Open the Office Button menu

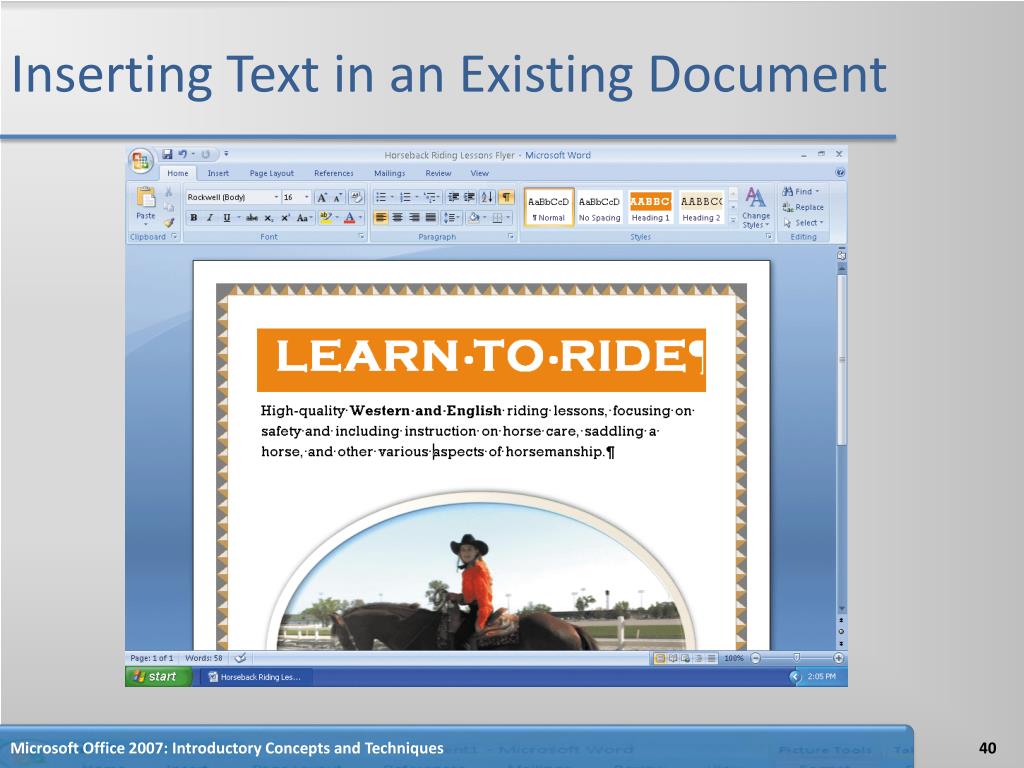tap(140, 160)
